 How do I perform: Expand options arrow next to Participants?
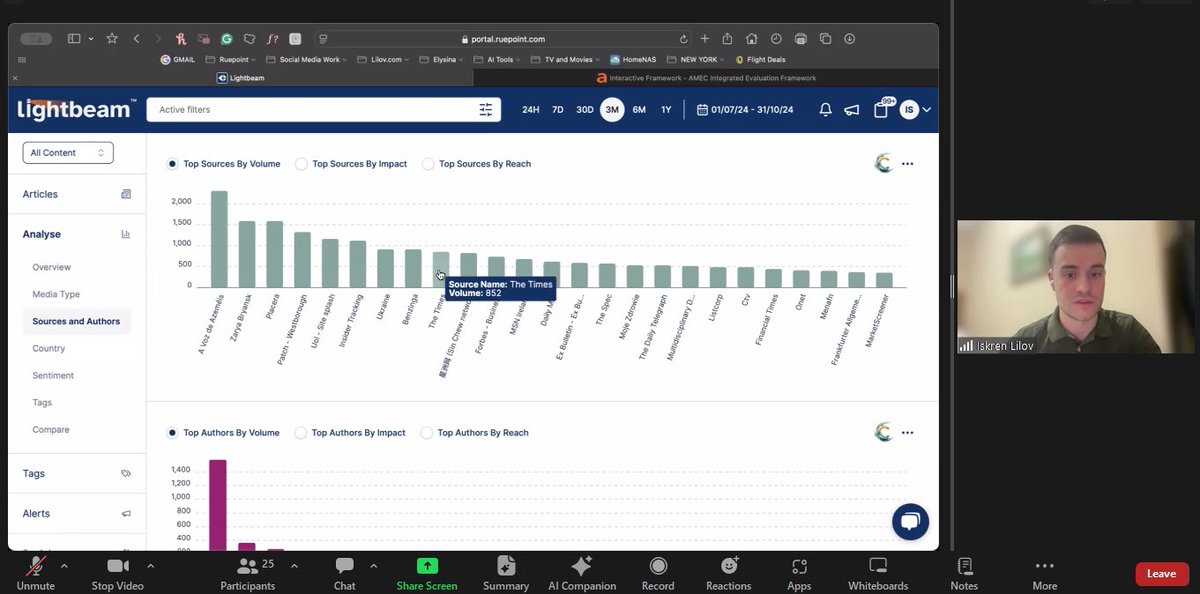click(294, 566)
